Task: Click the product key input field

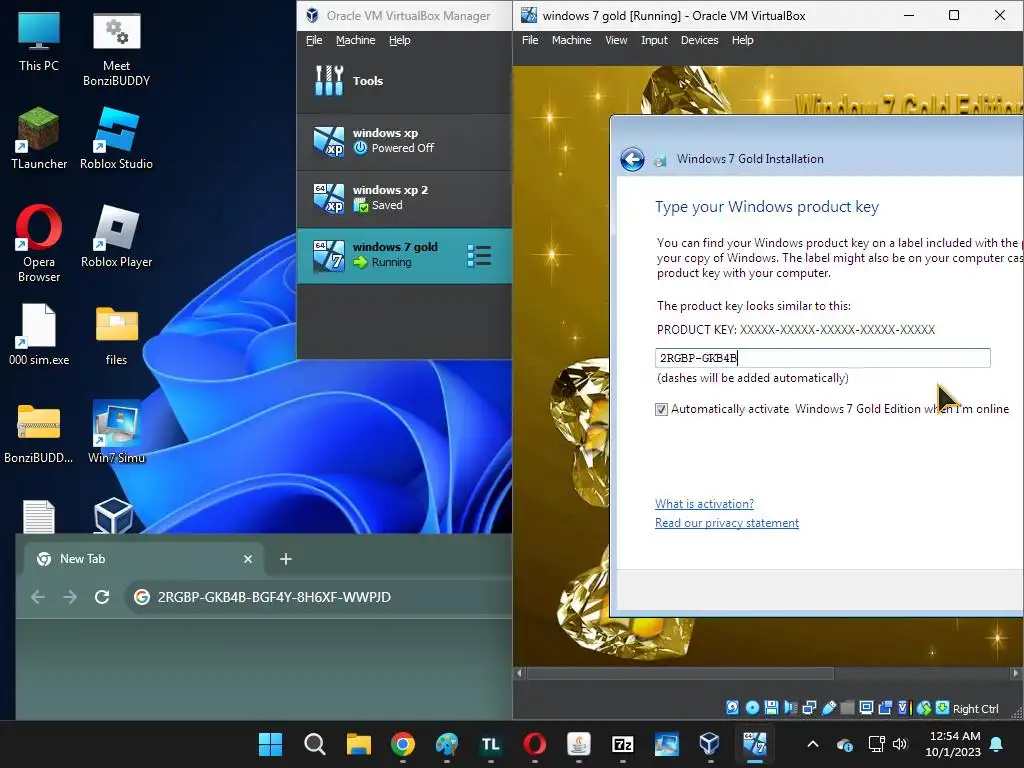Action: click(x=822, y=358)
